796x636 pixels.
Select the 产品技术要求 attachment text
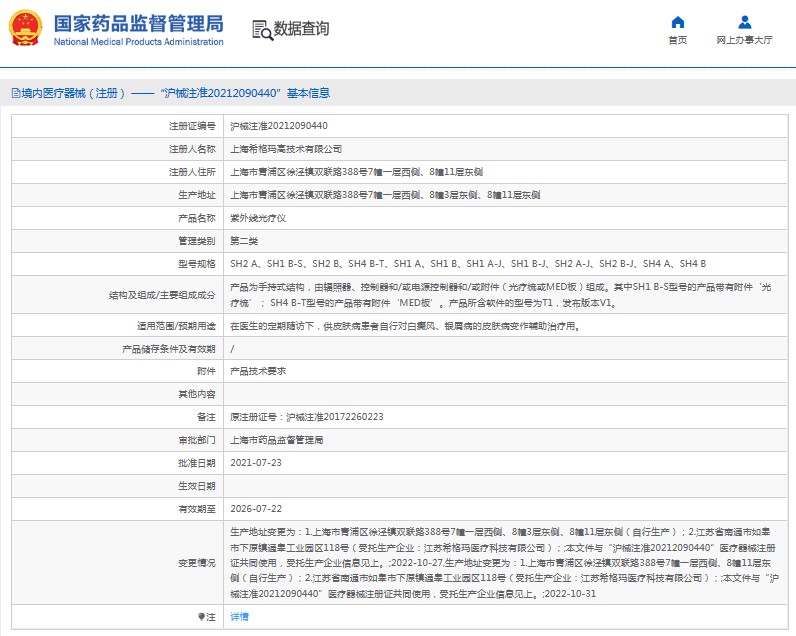[258, 372]
